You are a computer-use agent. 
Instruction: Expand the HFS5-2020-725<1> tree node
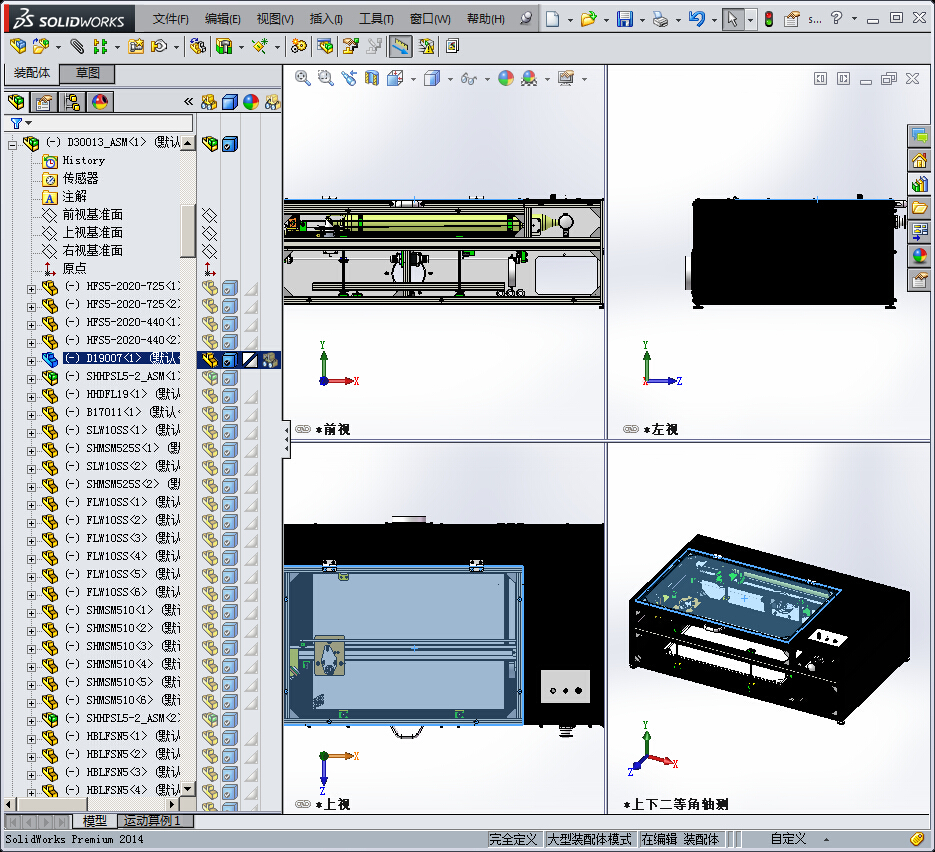click(31, 289)
